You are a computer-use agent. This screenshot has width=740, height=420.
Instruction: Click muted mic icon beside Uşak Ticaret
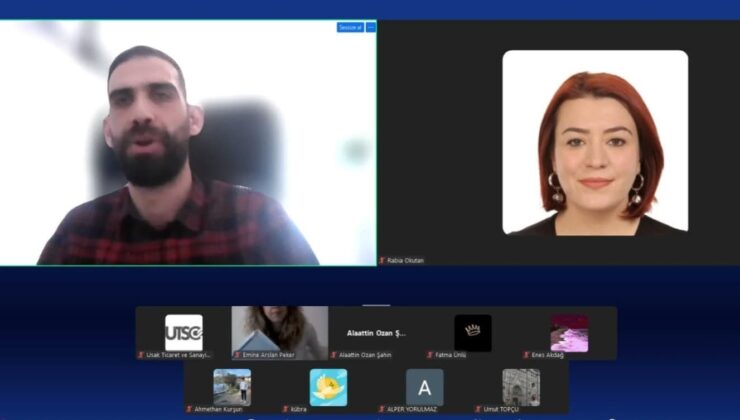tap(140, 355)
